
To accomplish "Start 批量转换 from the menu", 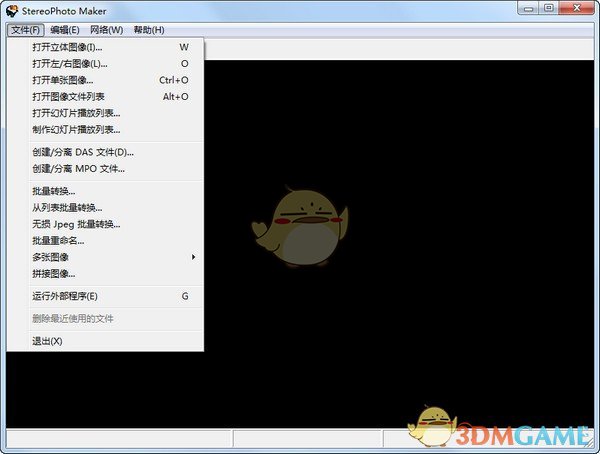I will pos(54,191).
